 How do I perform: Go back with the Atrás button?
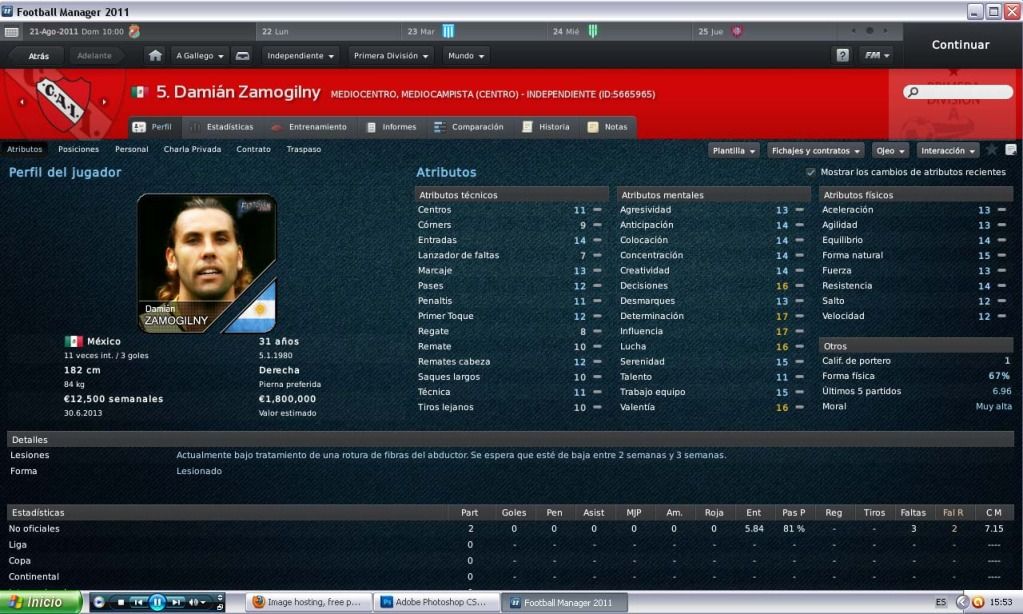coord(38,56)
